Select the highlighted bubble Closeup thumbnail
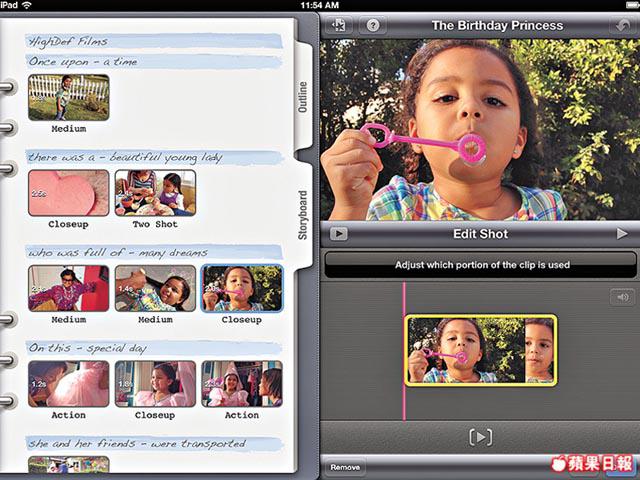Image resolution: width=640 pixels, height=480 pixels. point(242,289)
